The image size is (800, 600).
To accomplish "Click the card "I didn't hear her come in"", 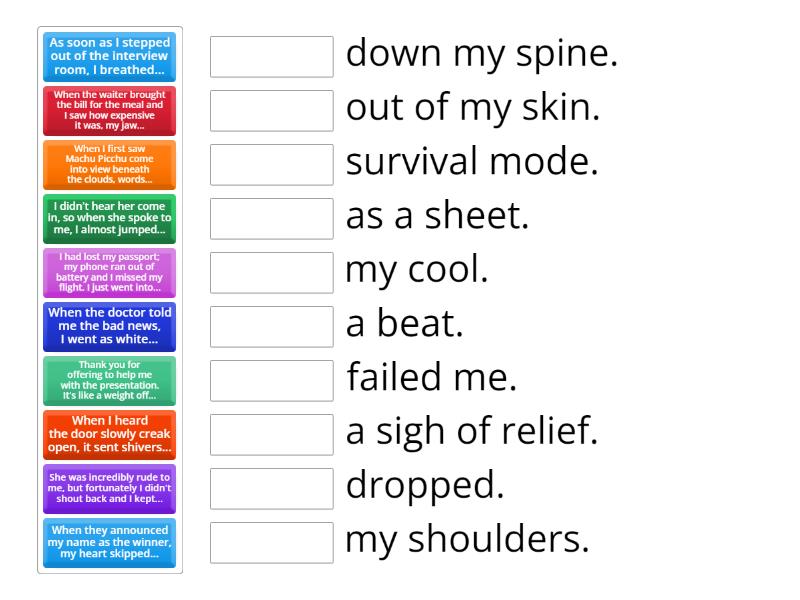I will point(109,219).
